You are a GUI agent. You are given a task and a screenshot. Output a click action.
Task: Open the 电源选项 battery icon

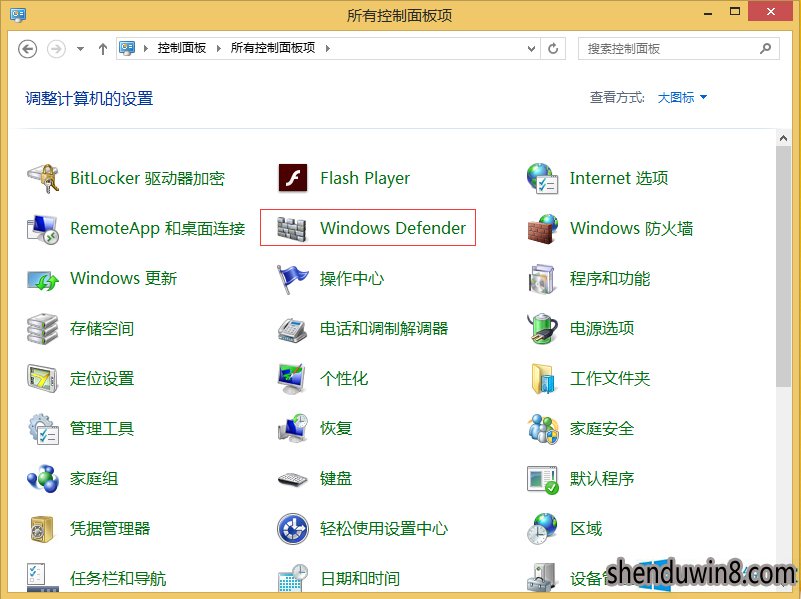click(543, 328)
